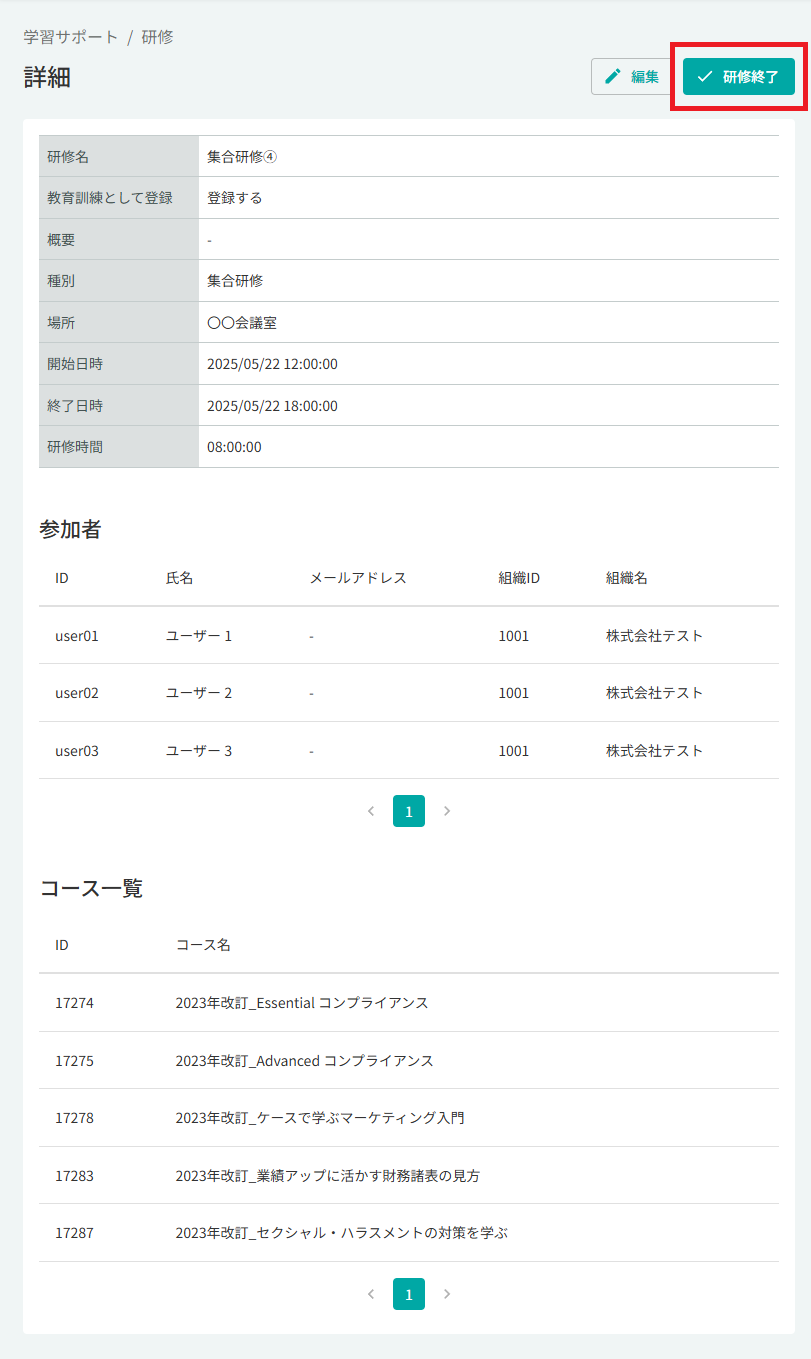Click location value 〇〇会議室
Image resolution: width=811 pixels, height=1359 pixels.
coord(242,323)
